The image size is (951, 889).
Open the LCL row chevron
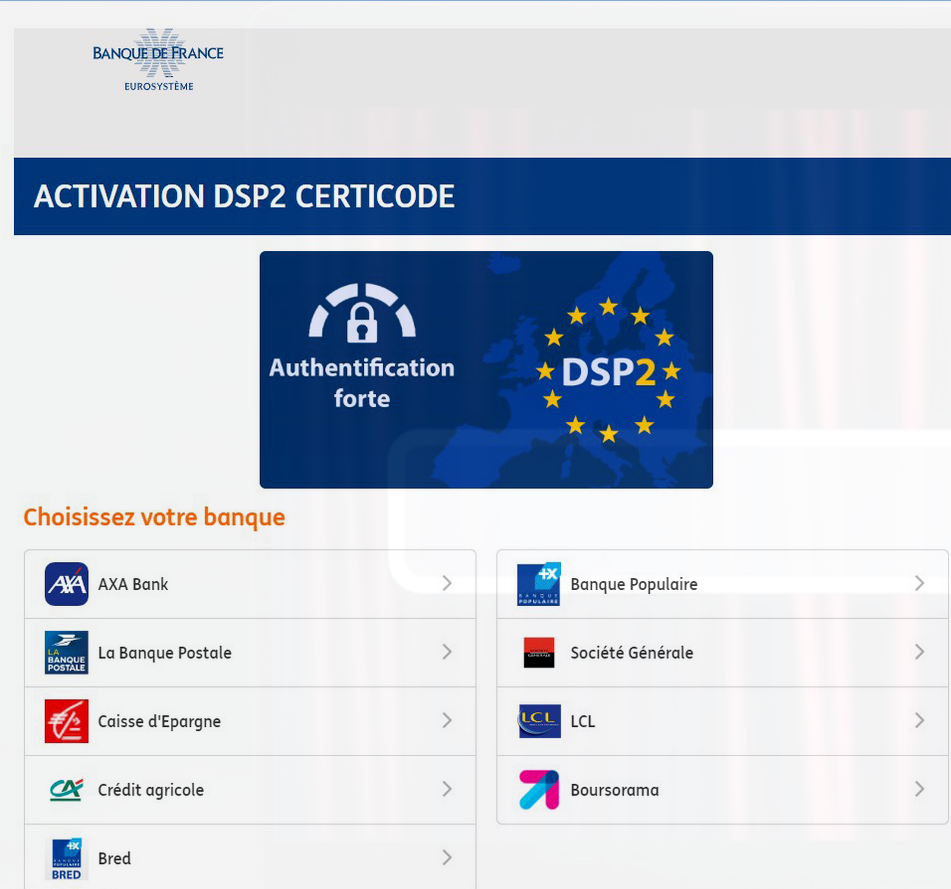coord(919,720)
